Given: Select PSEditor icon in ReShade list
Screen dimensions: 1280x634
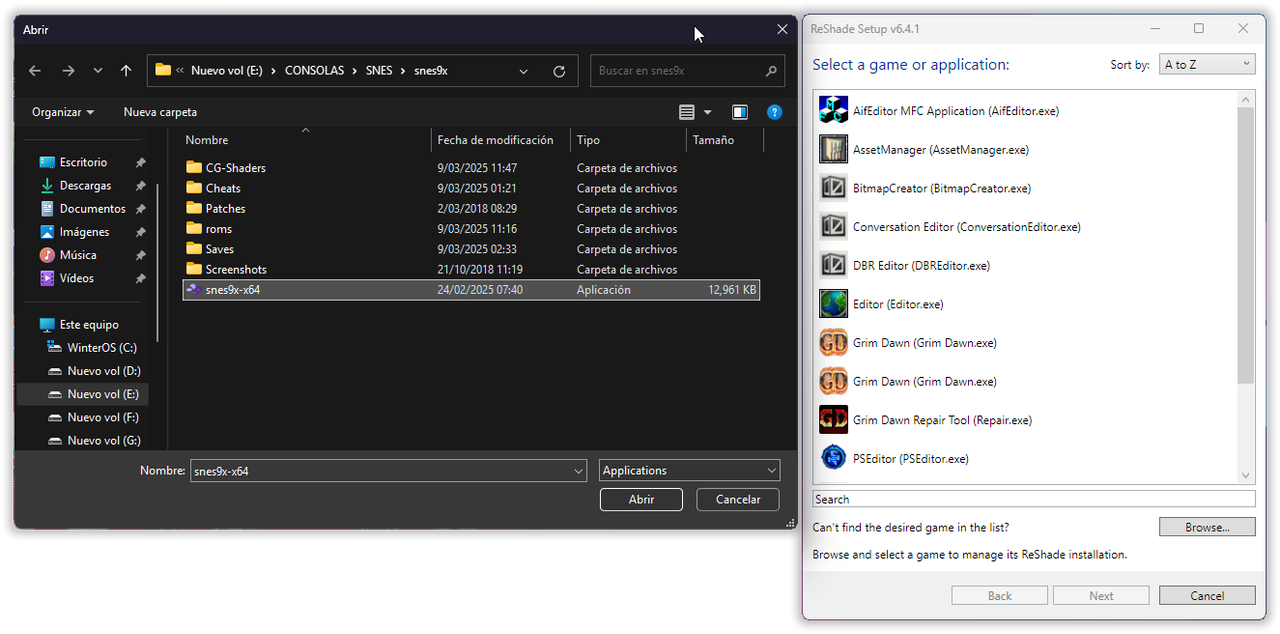Looking at the screenshot, I should pyautogui.click(x=833, y=458).
